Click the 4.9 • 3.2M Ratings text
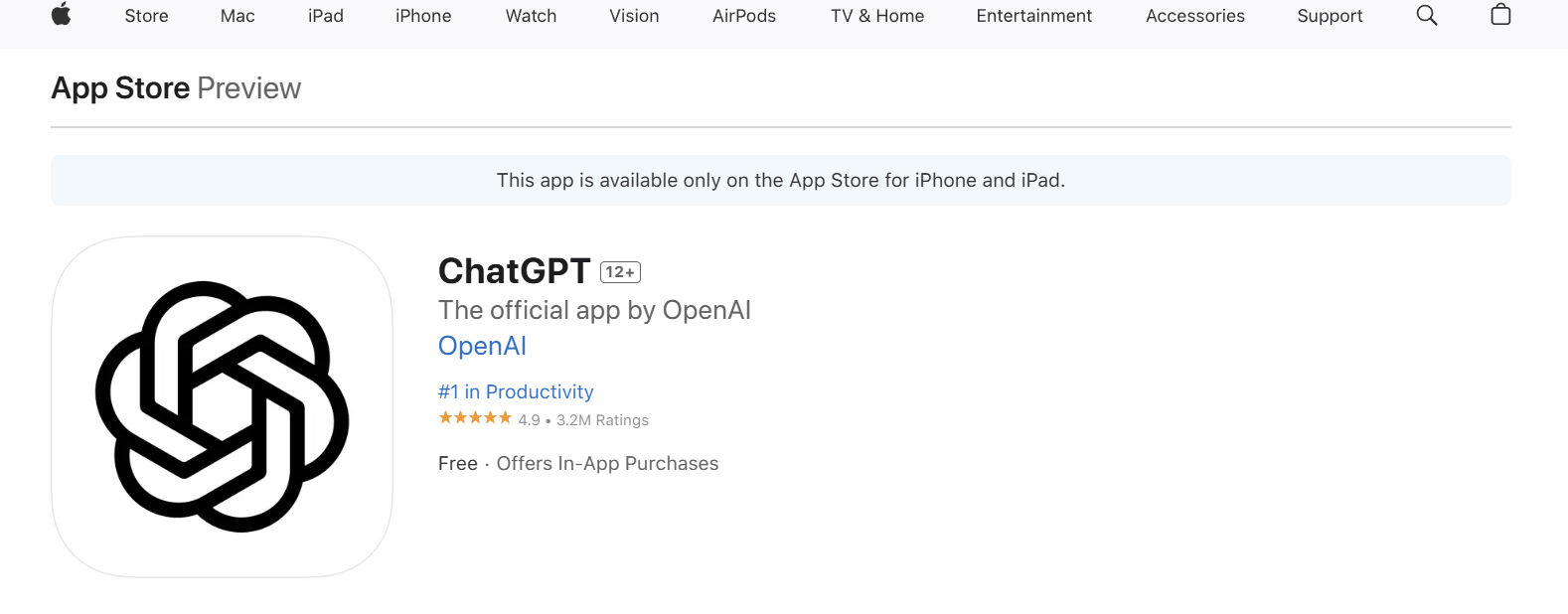 (583, 420)
